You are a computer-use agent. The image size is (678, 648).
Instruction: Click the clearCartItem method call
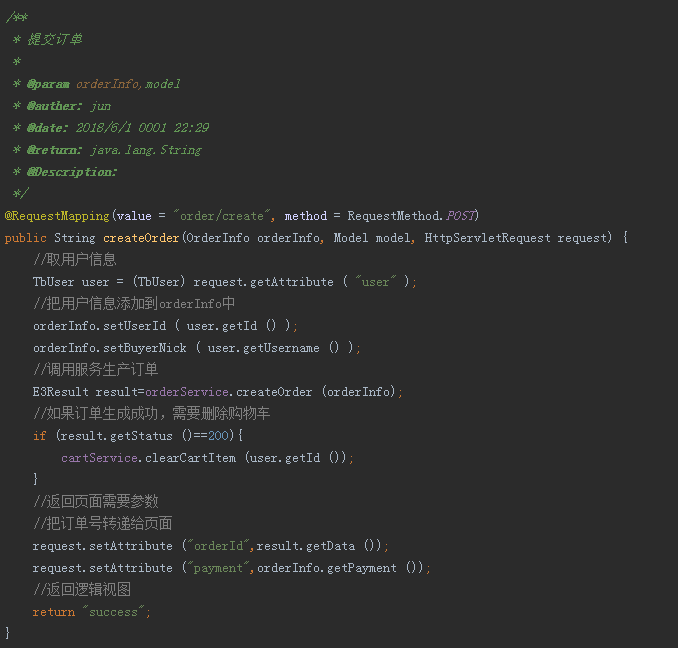[191, 458]
